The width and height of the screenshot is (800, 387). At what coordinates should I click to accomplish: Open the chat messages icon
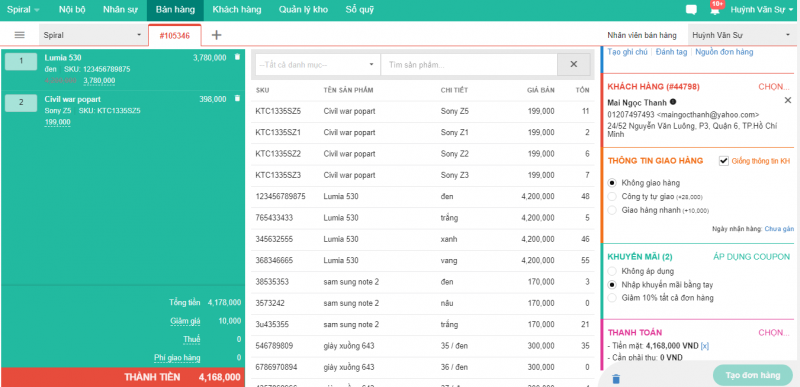point(691,10)
